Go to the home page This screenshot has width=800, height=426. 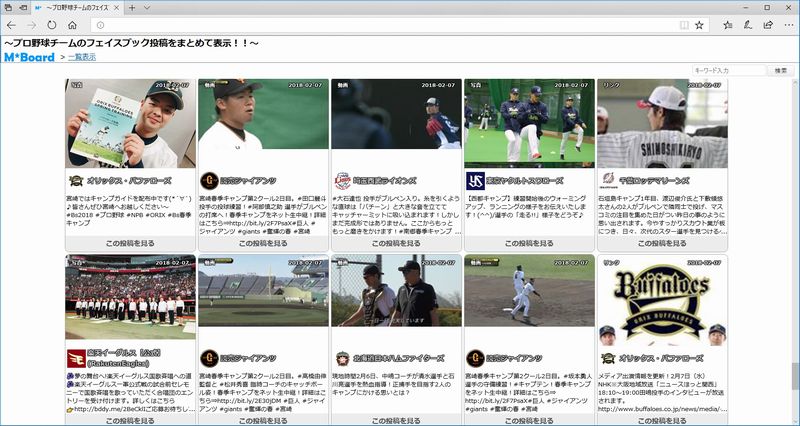pos(72,25)
